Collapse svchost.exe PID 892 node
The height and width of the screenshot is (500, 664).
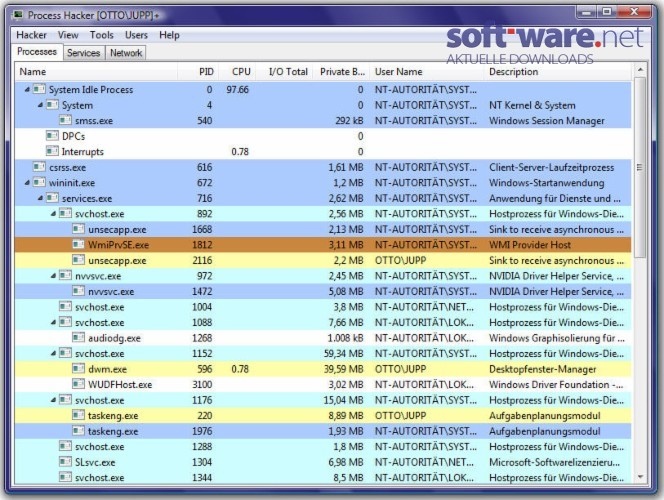[x=53, y=213]
